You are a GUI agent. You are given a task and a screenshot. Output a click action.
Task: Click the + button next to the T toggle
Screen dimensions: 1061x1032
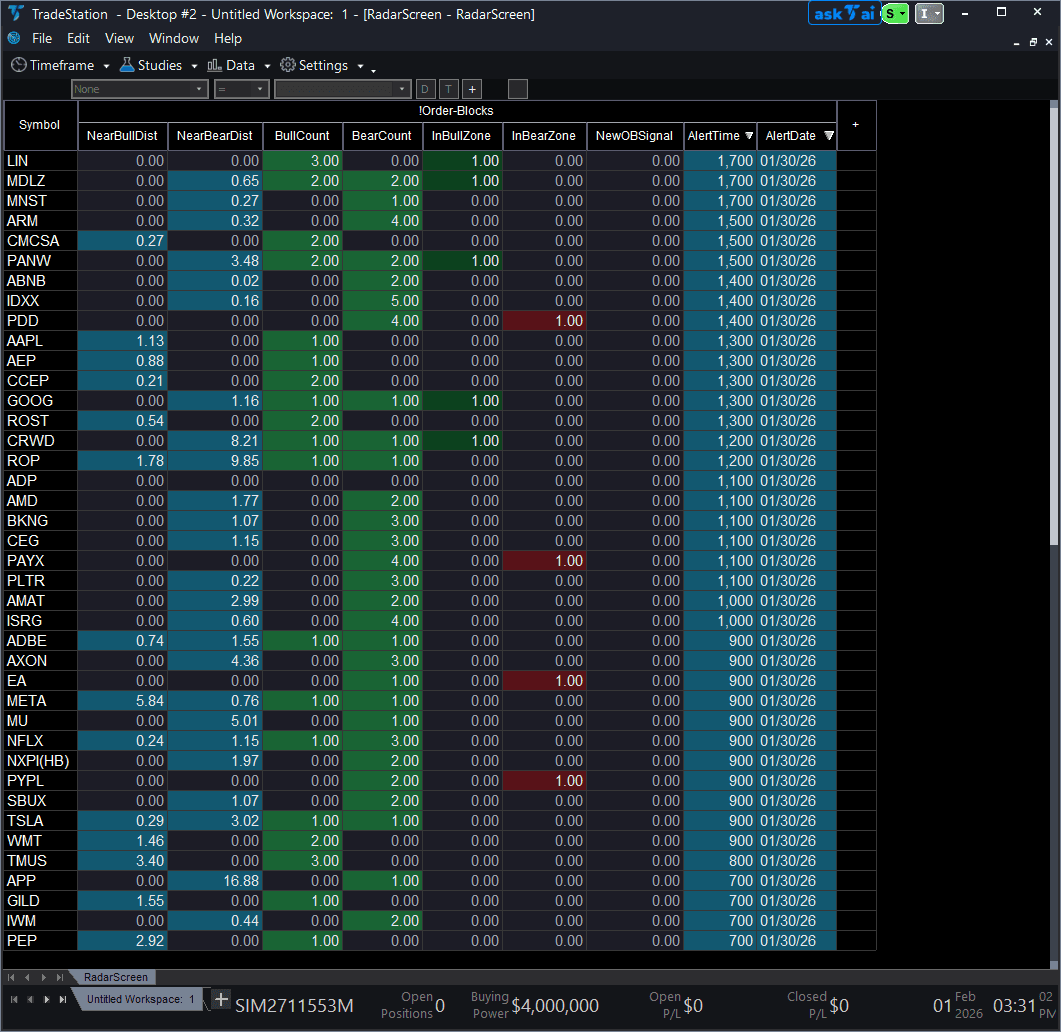click(471, 89)
